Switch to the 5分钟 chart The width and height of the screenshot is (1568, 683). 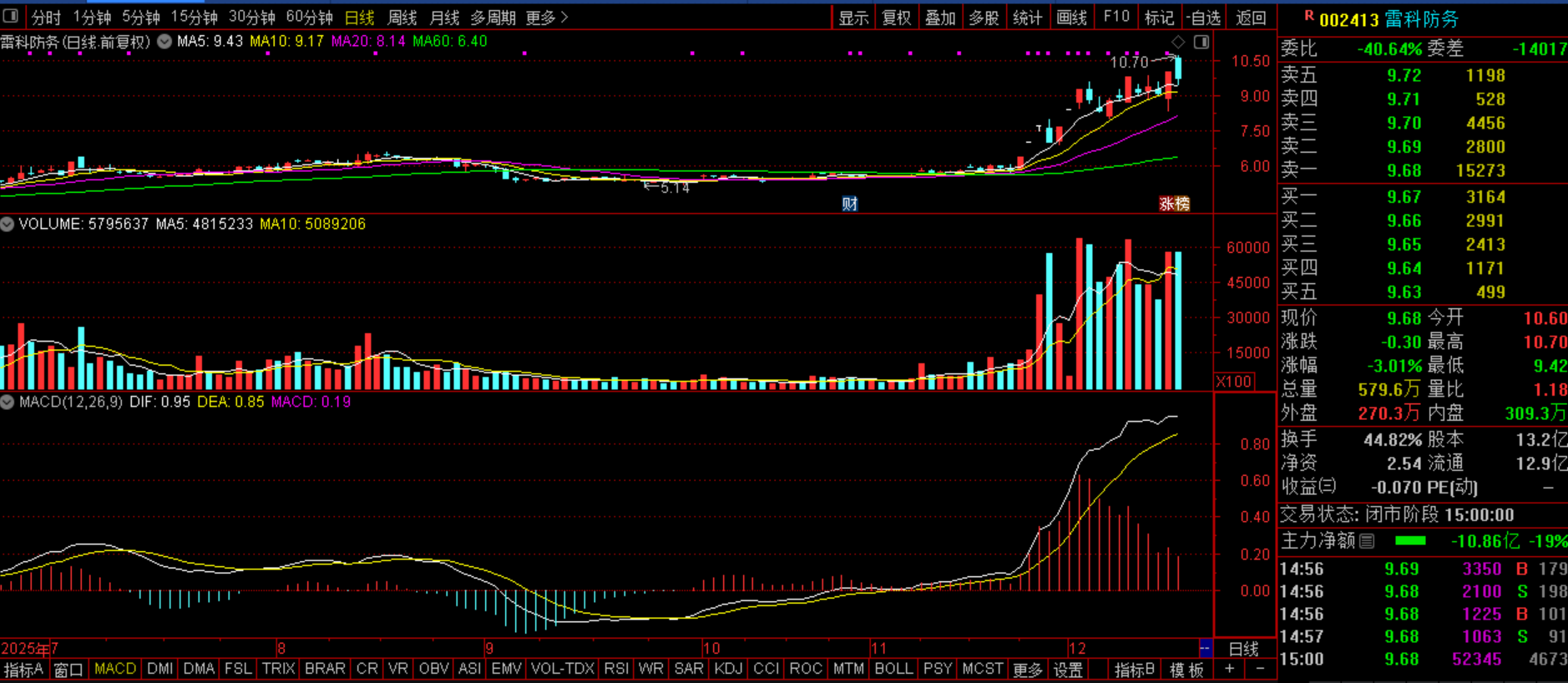pyautogui.click(x=141, y=18)
